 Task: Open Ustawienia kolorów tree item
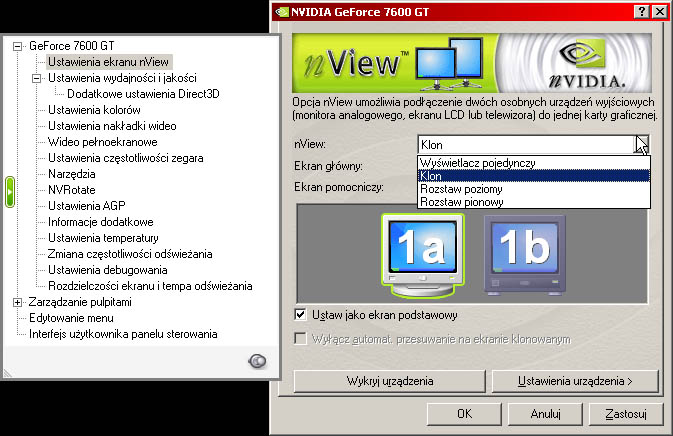click(x=94, y=110)
